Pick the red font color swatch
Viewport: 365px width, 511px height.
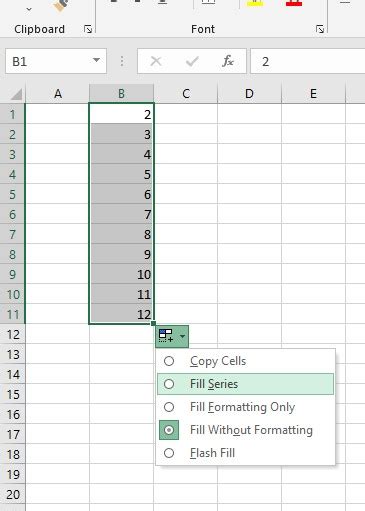coord(294,3)
